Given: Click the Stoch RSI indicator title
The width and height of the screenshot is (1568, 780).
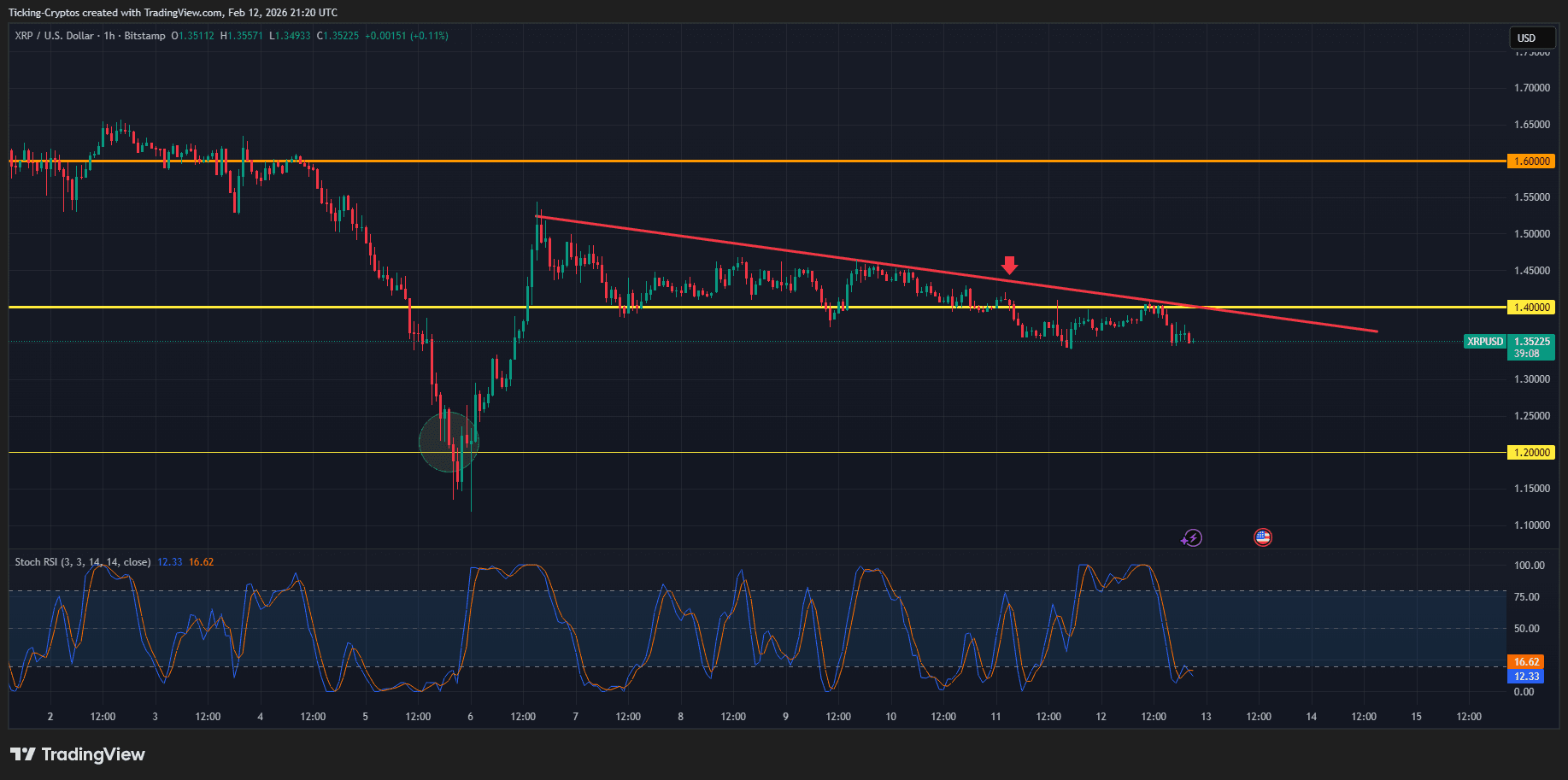Looking at the screenshot, I should click(x=81, y=561).
